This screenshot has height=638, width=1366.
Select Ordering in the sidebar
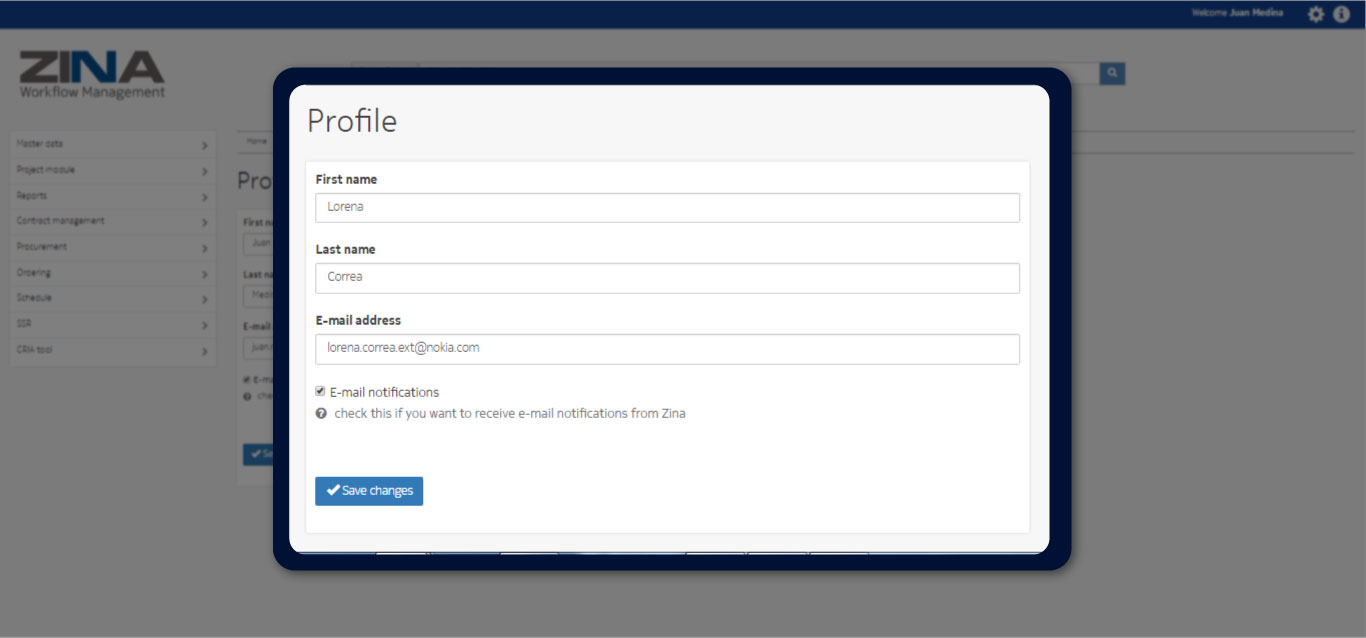tap(34, 273)
